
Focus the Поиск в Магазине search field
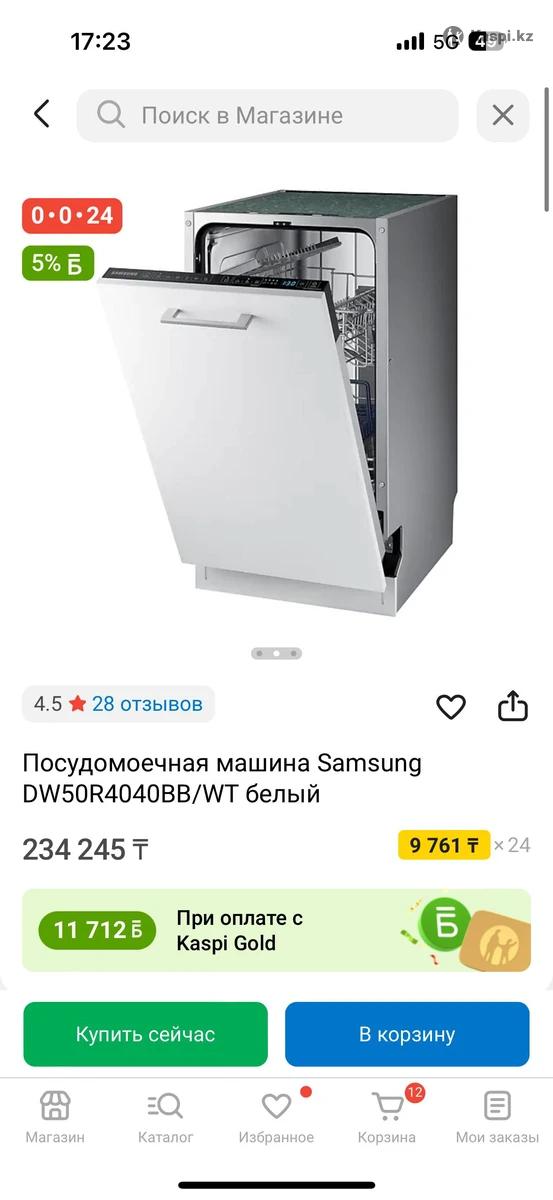(x=268, y=115)
